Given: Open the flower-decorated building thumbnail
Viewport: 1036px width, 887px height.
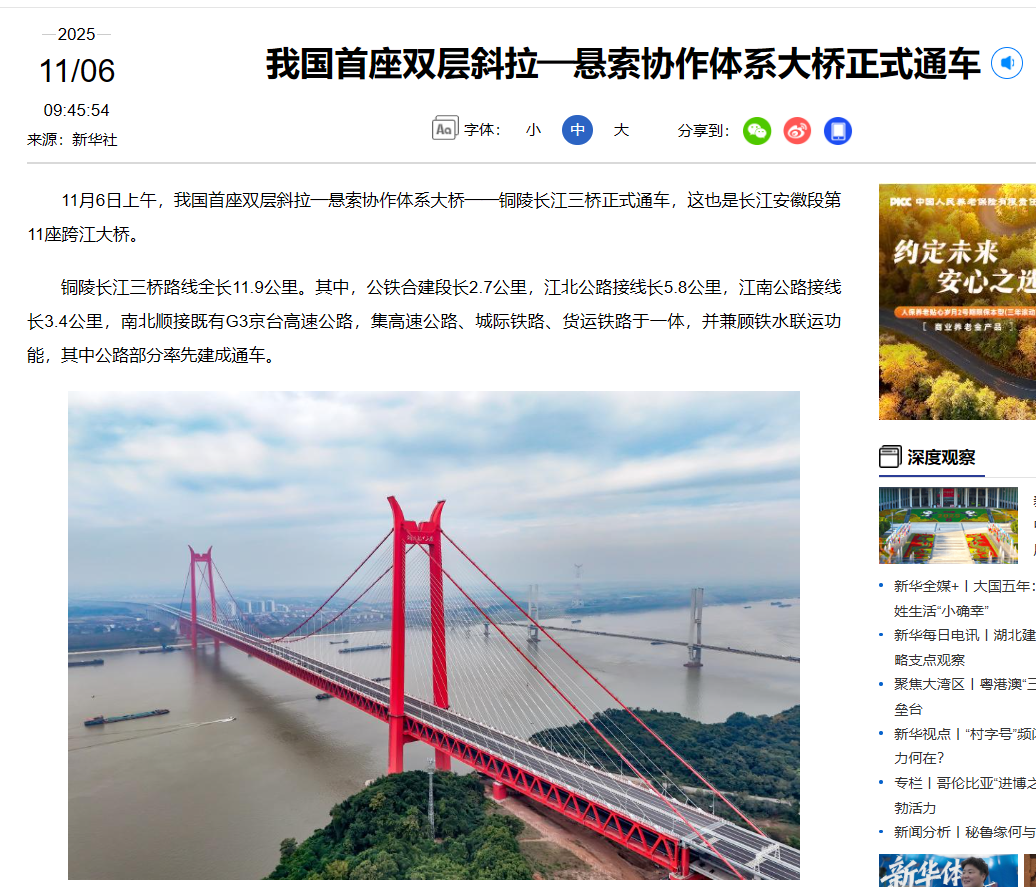Looking at the screenshot, I should [948, 525].
